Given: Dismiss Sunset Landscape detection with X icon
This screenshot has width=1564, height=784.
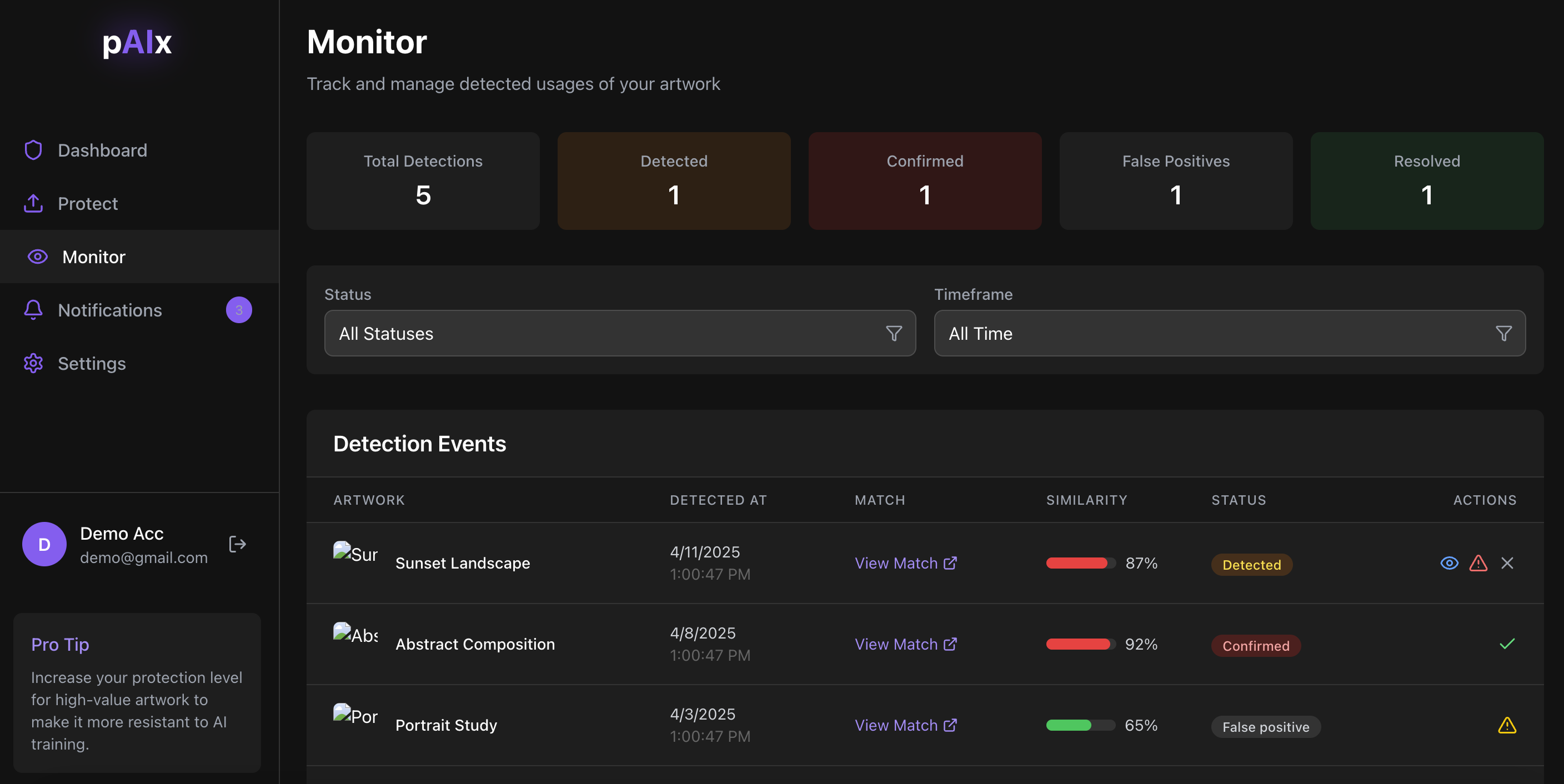Looking at the screenshot, I should [x=1507, y=563].
